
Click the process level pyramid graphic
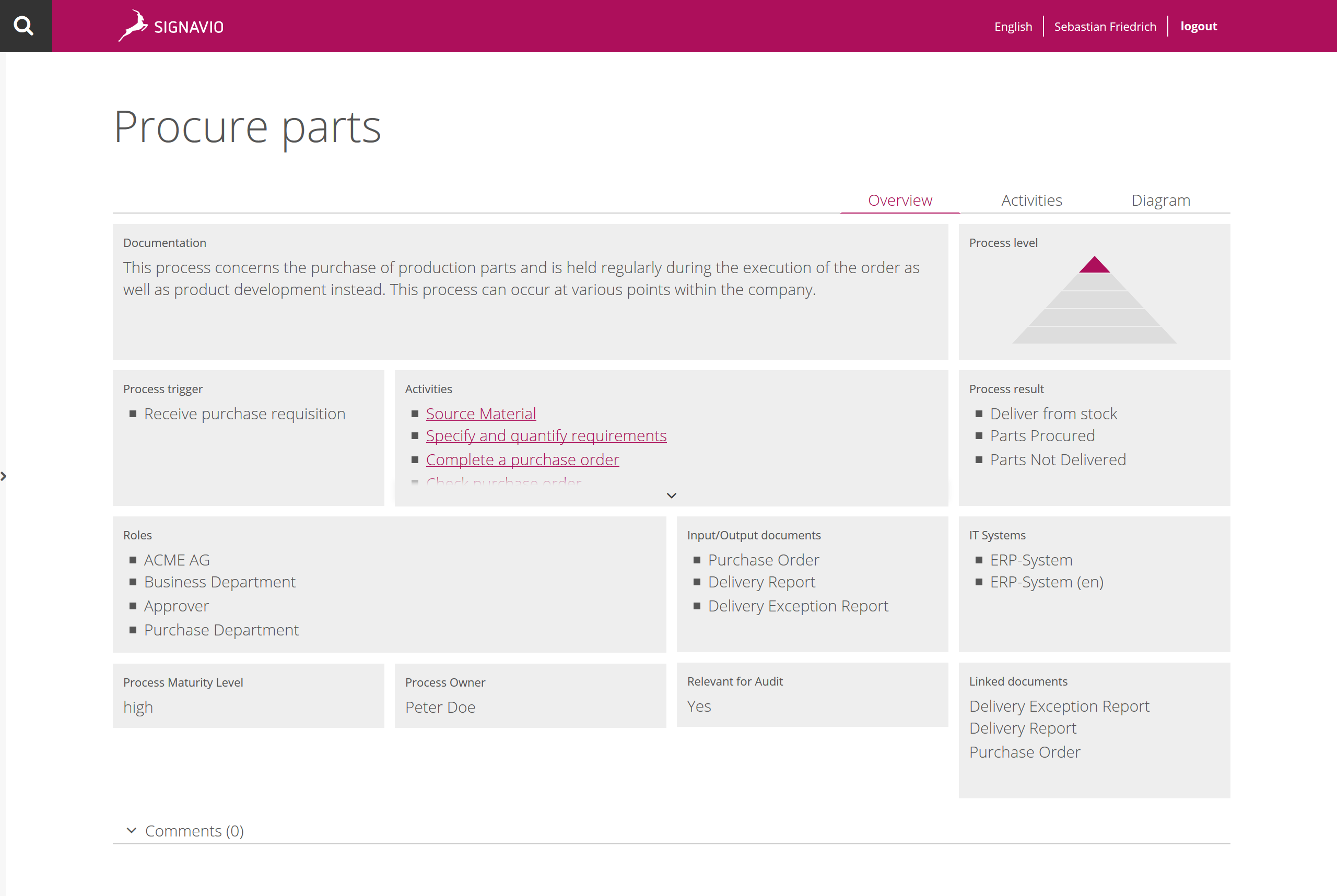pos(1094,300)
